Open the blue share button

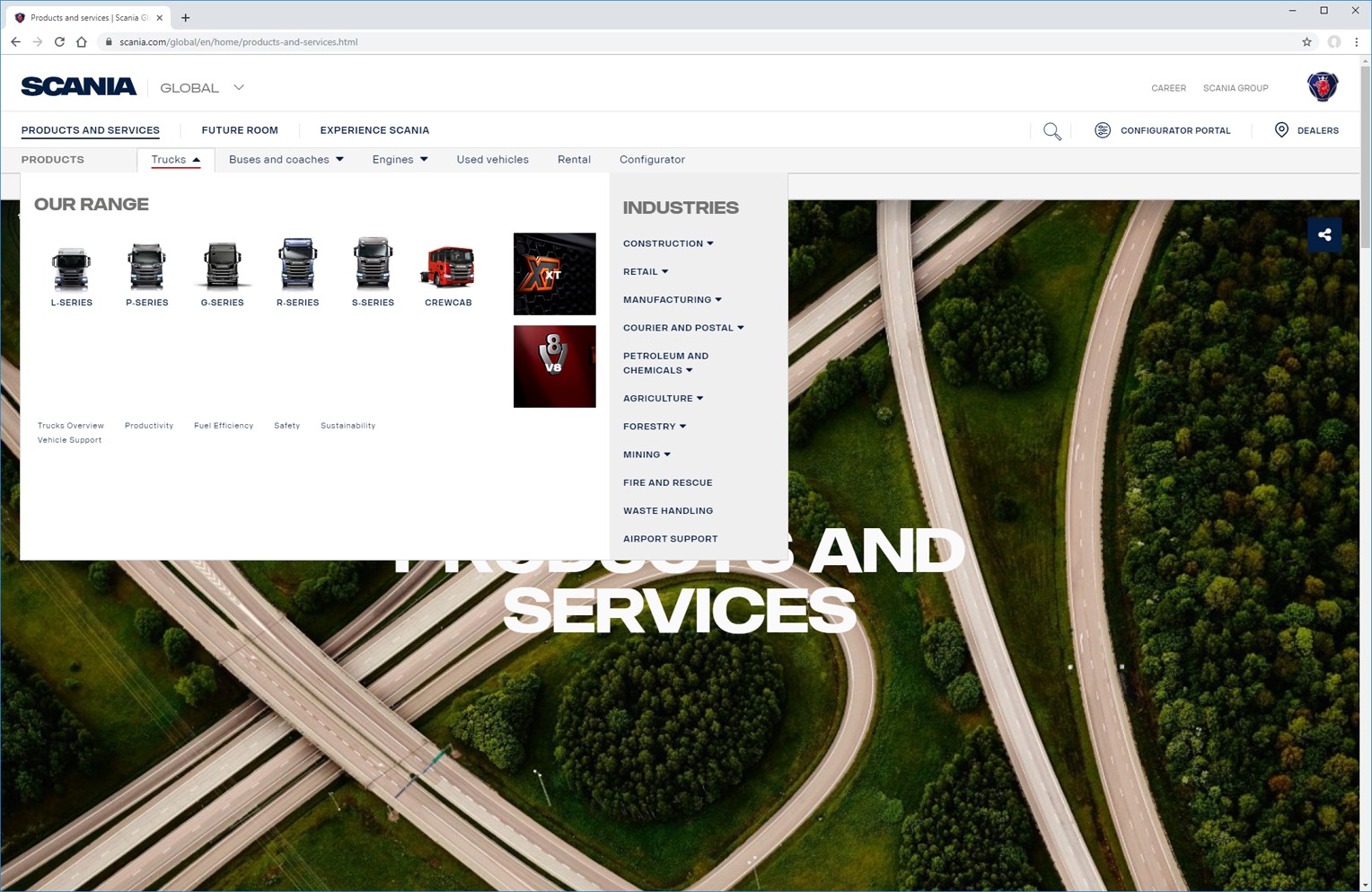tap(1324, 235)
